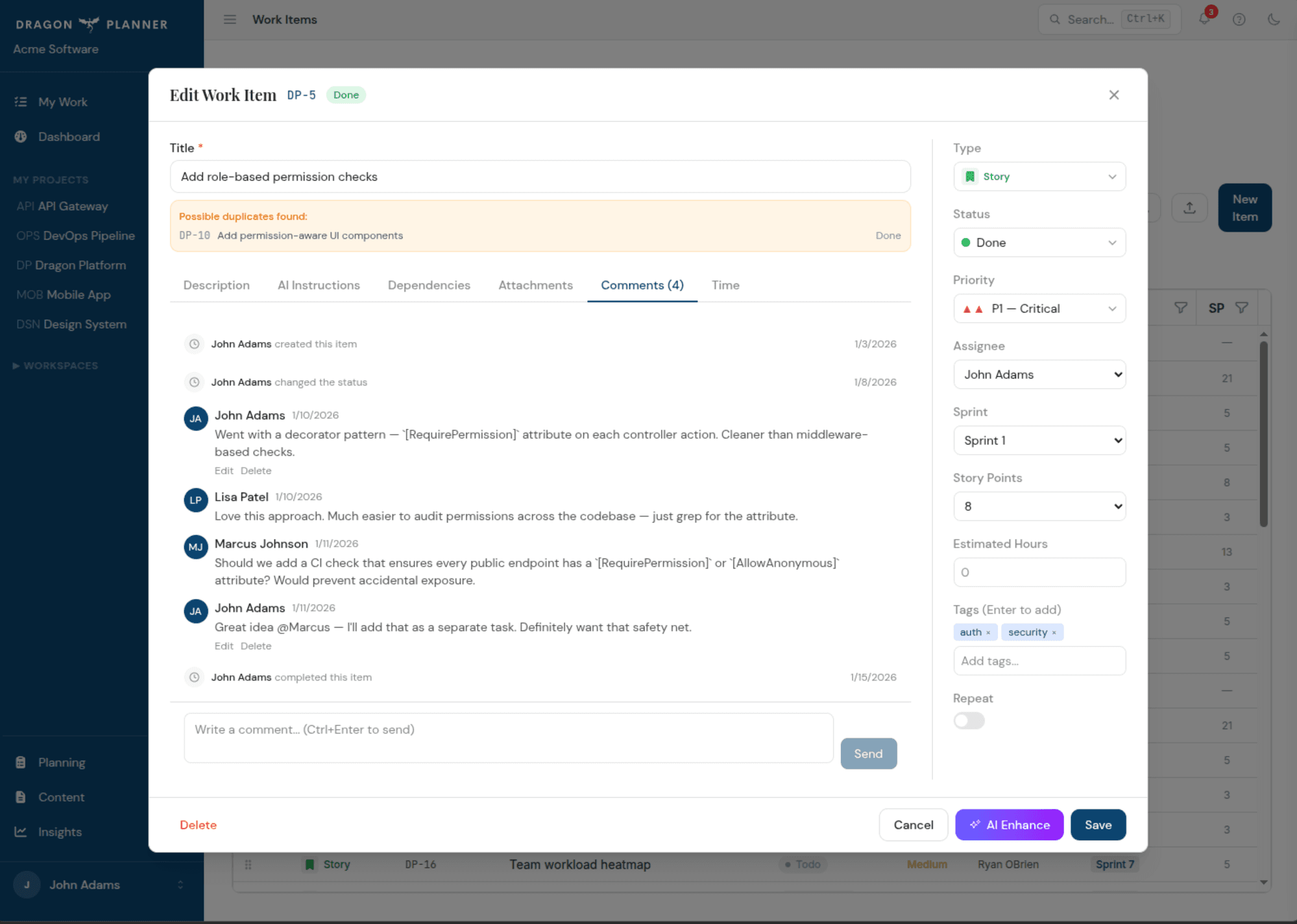
Task: Open Insights from the sidebar icon
Action: click(21, 831)
